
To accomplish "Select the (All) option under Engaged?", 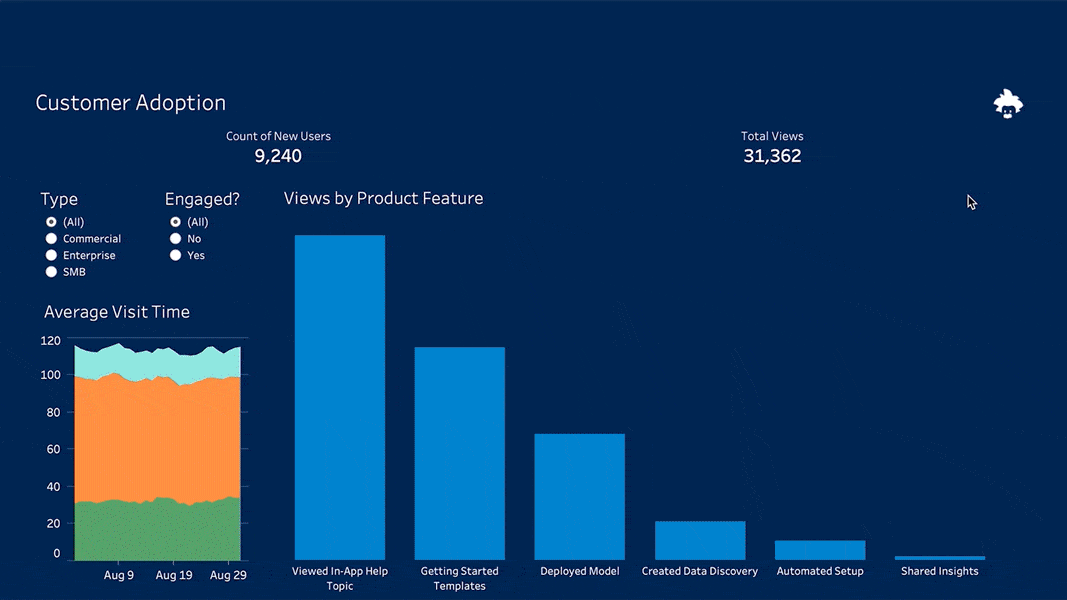I will [x=175, y=222].
